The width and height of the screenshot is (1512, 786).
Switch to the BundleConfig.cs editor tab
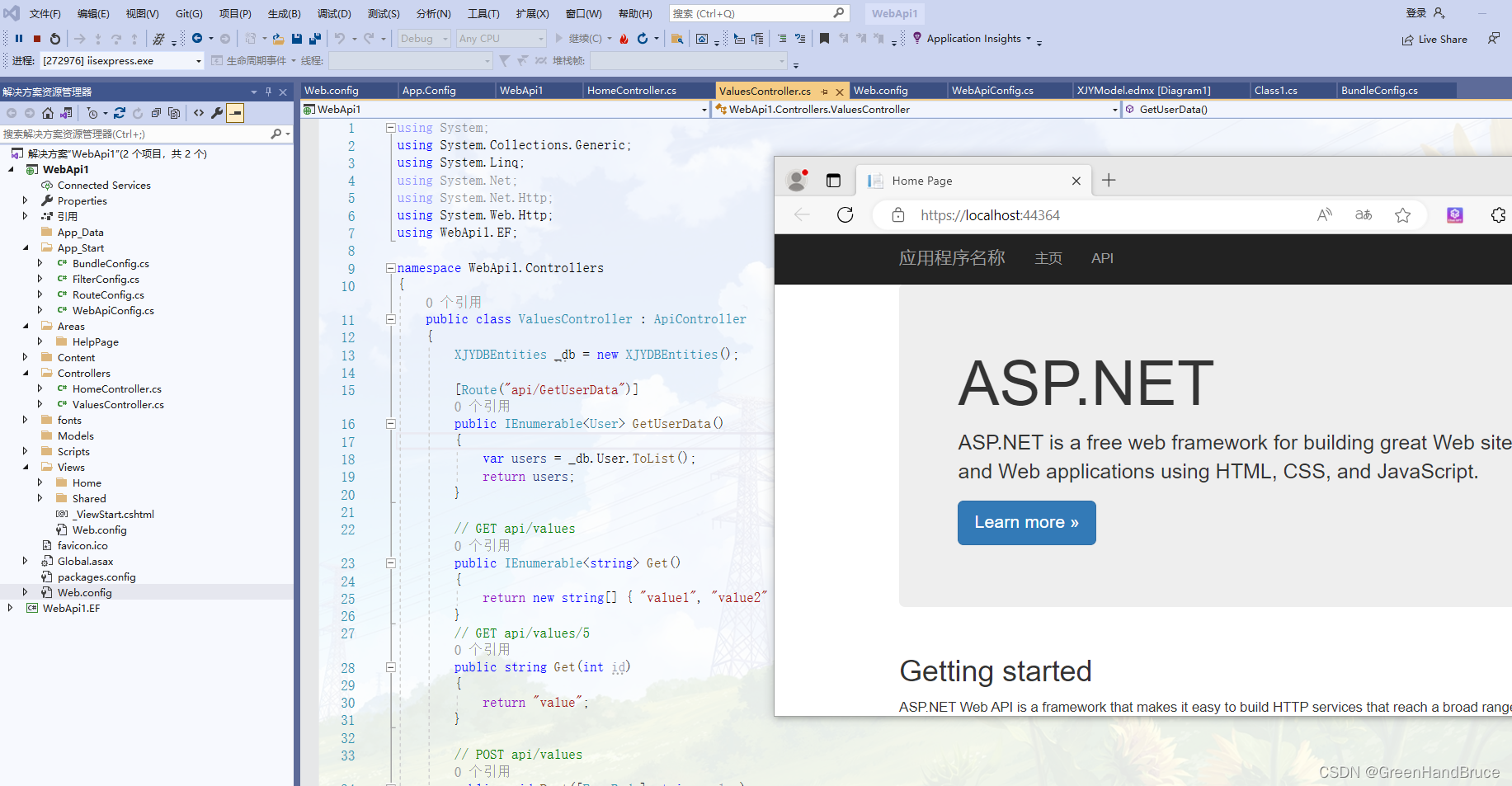pos(1379,91)
